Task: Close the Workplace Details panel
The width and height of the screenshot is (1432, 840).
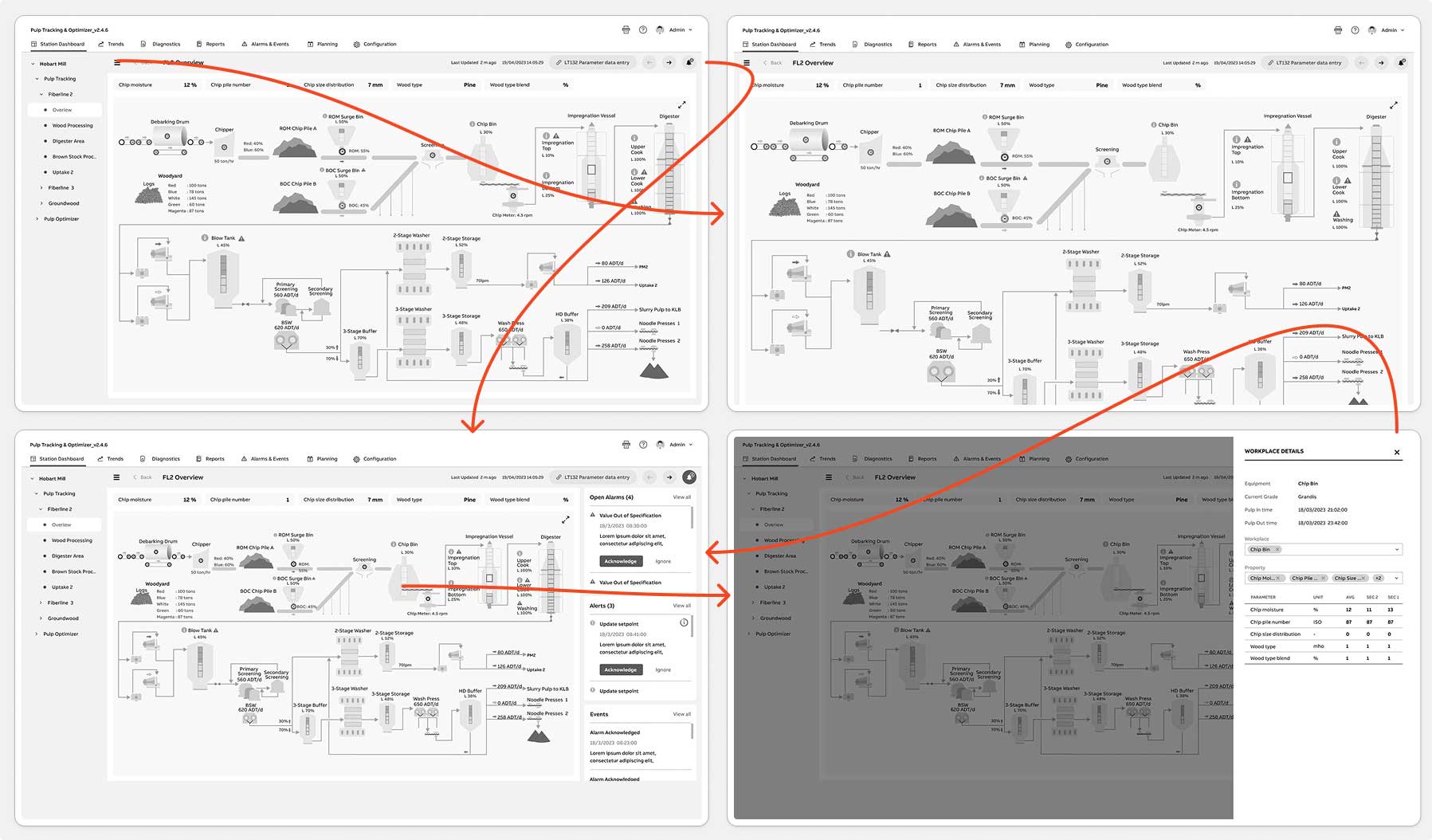Action: [x=1396, y=452]
